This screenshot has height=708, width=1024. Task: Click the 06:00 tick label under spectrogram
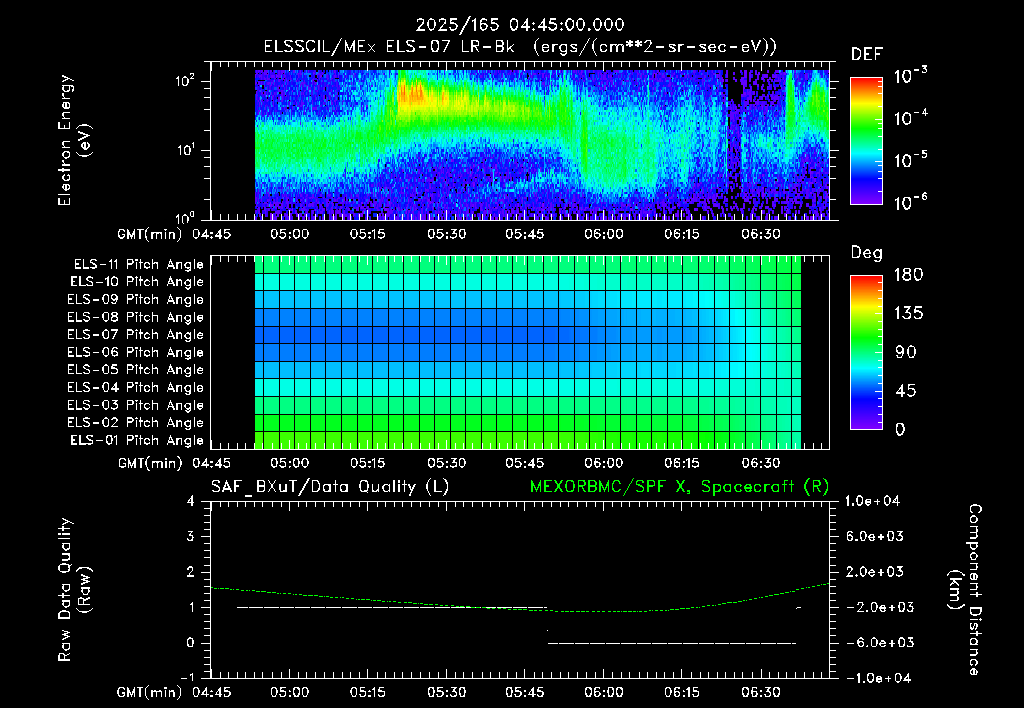[x=604, y=234]
